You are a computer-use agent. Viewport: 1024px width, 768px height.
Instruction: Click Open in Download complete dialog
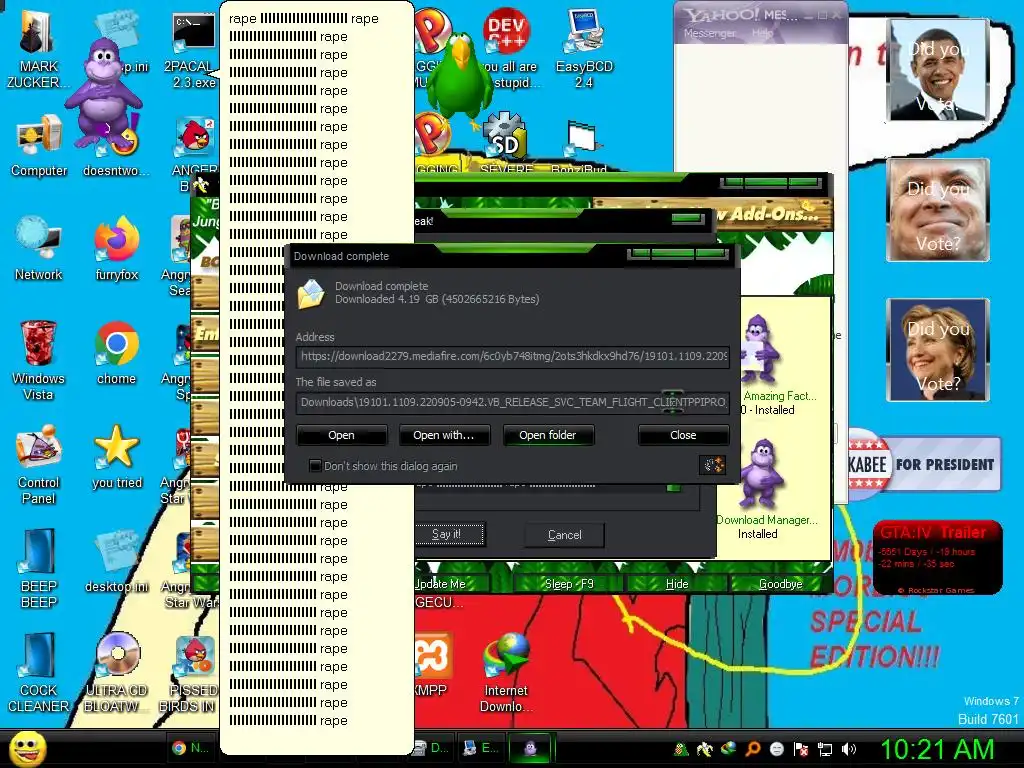pyautogui.click(x=342, y=435)
